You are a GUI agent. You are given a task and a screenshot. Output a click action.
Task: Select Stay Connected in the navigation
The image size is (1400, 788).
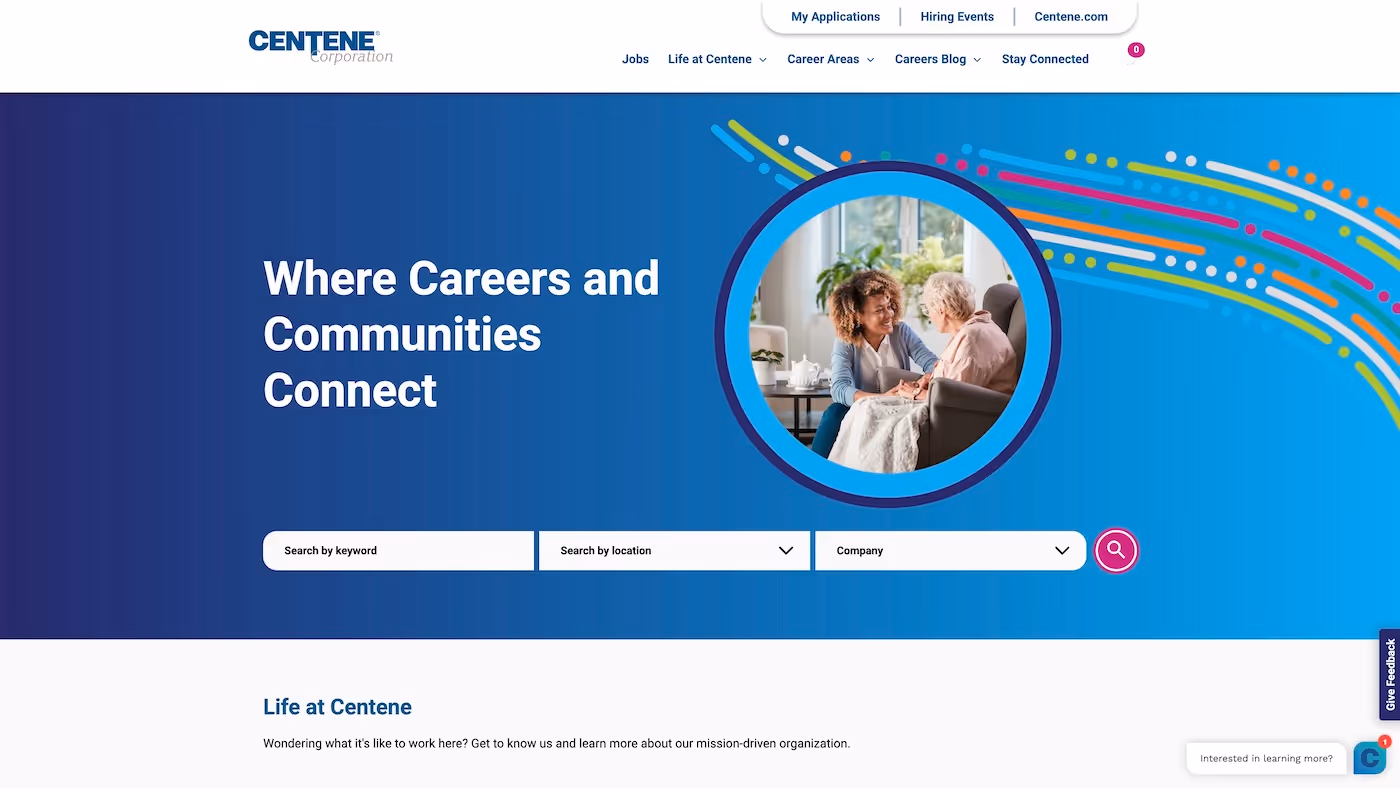click(x=1045, y=59)
